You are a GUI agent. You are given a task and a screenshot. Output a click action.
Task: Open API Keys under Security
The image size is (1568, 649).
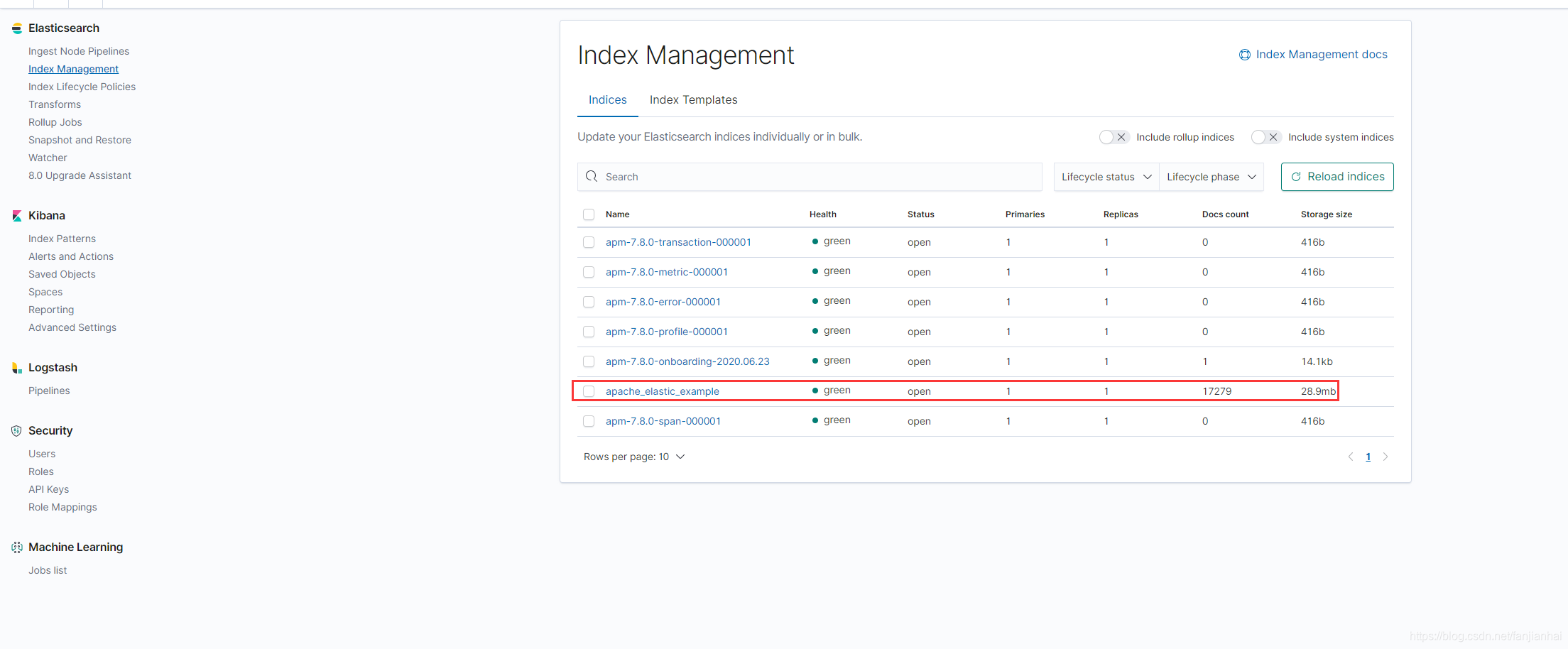click(x=48, y=489)
